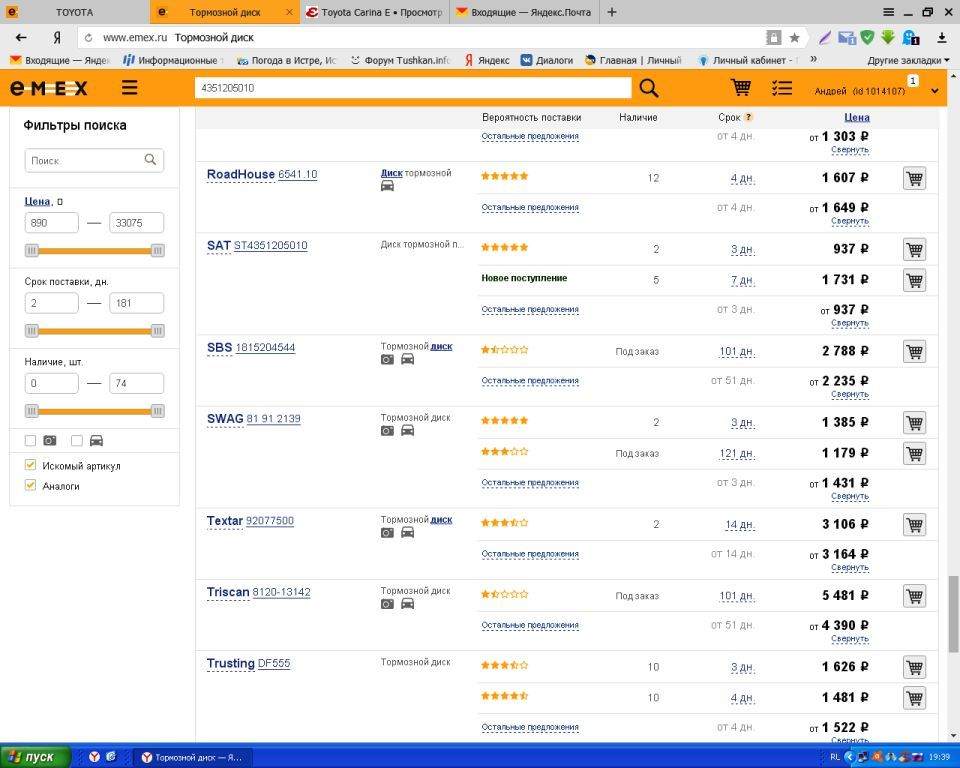Open Другие закладки bookmarks dropdown
The image size is (960, 768).
pos(908,60)
